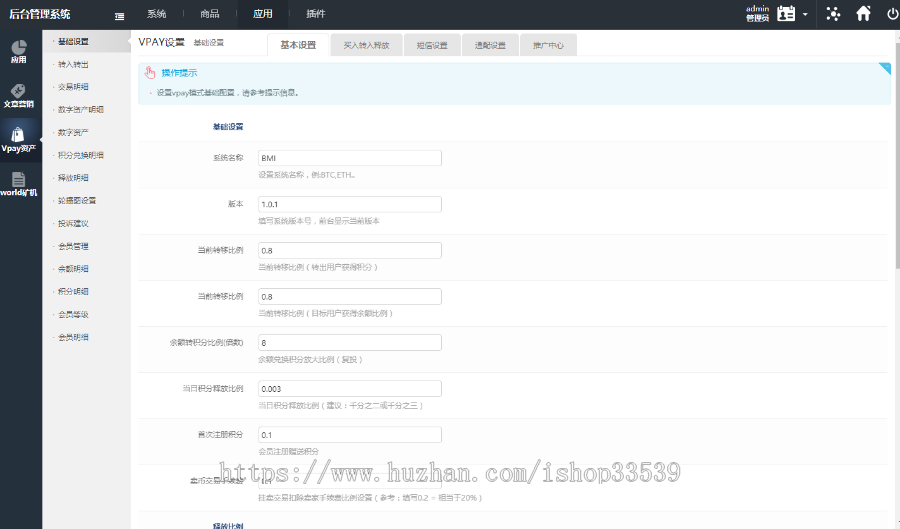
Task: Open the world矿机 document icon
Action: click(18, 179)
